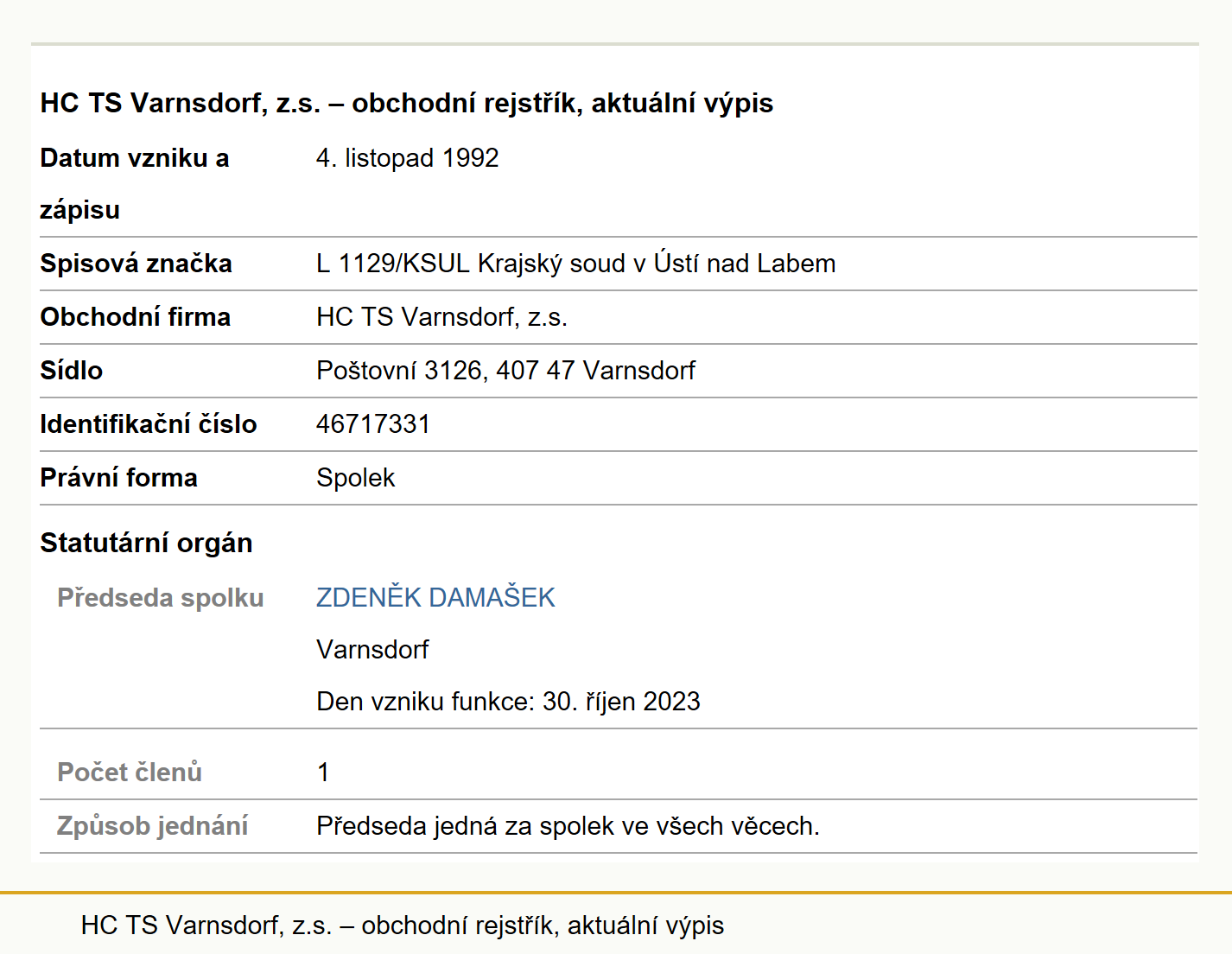Click the Obchodní firma label

tap(136, 317)
